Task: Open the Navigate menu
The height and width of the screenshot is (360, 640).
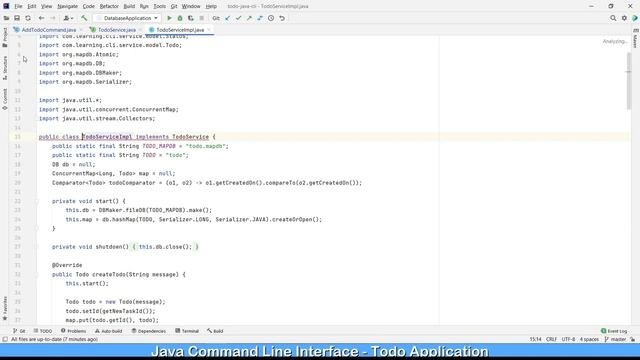Action: tap(67, 6)
